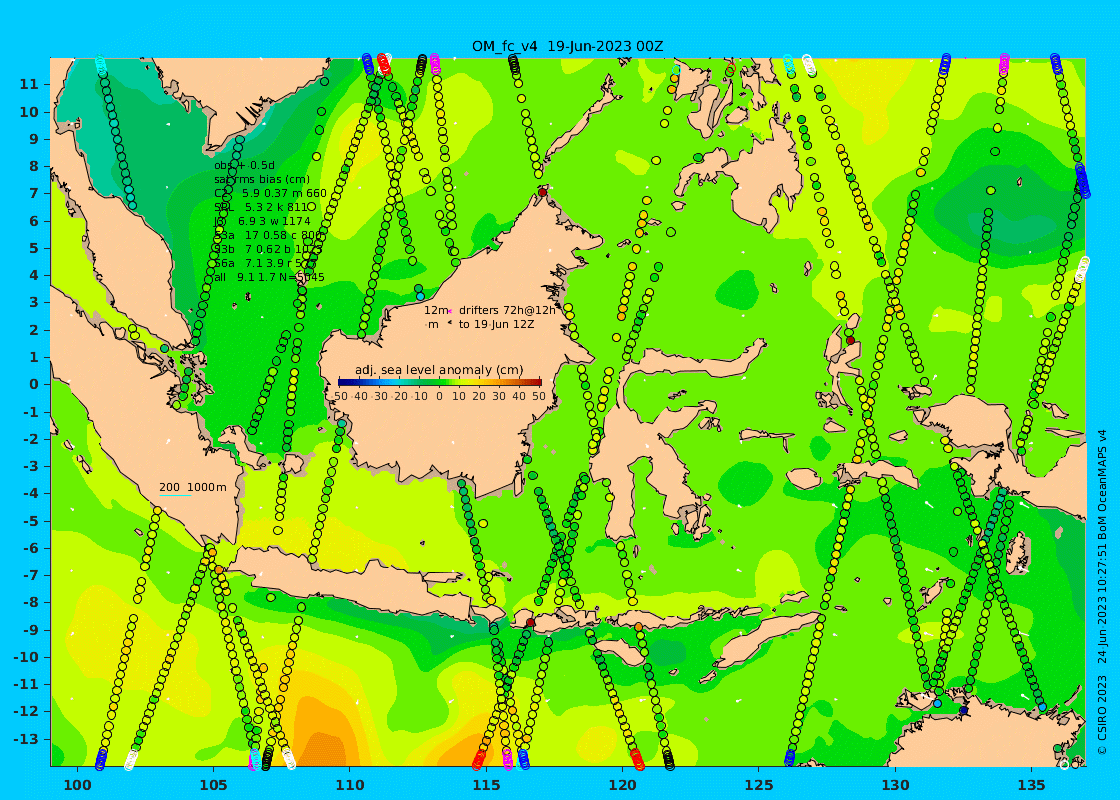Click the black drifter marker beside 'm' legend
The width and height of the screenshot is (1120, 800).
450,324
